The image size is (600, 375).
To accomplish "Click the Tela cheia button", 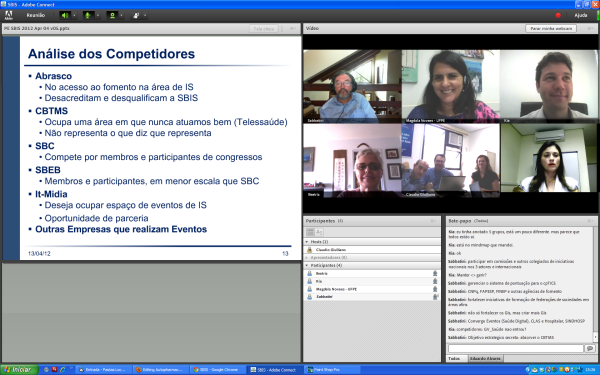I will [x=264, y=29].
